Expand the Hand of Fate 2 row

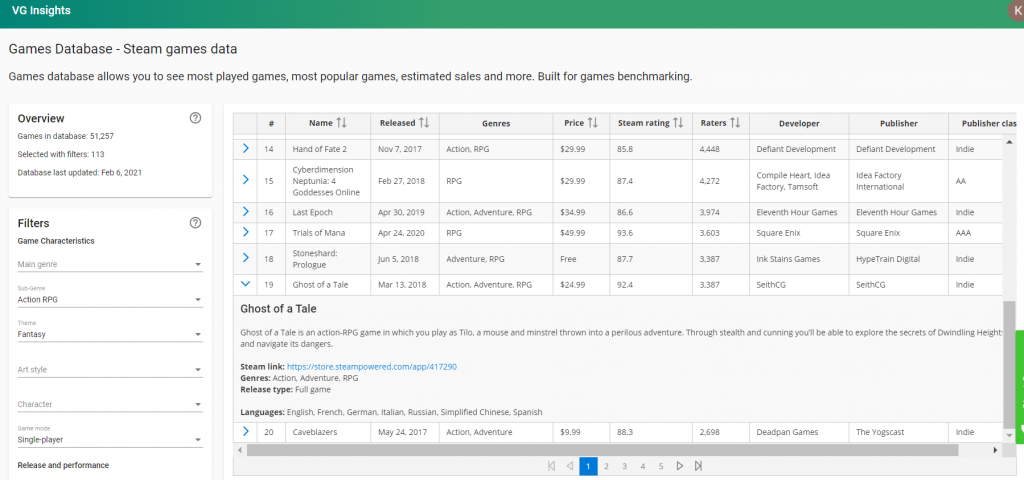pyautogui.click(x=246, y=149)
